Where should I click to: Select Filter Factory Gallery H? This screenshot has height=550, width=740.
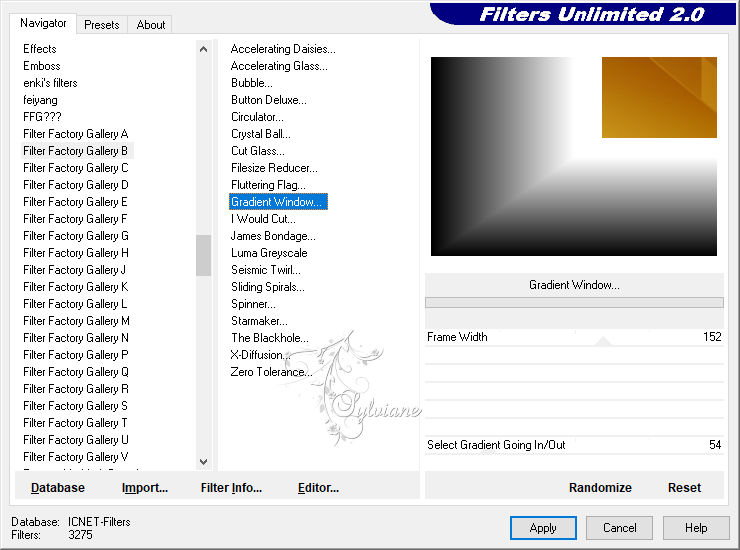tap(76, 253)
